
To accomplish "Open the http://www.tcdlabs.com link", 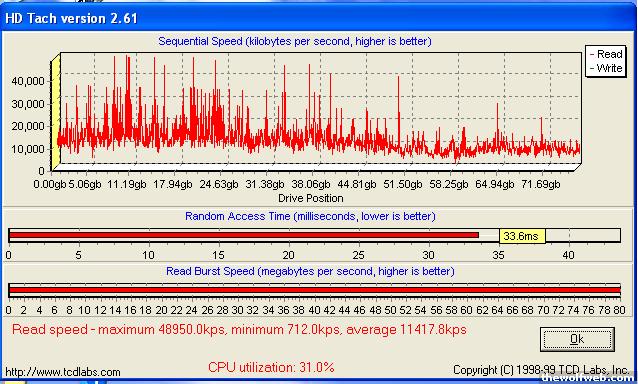I will coord(63,372).
